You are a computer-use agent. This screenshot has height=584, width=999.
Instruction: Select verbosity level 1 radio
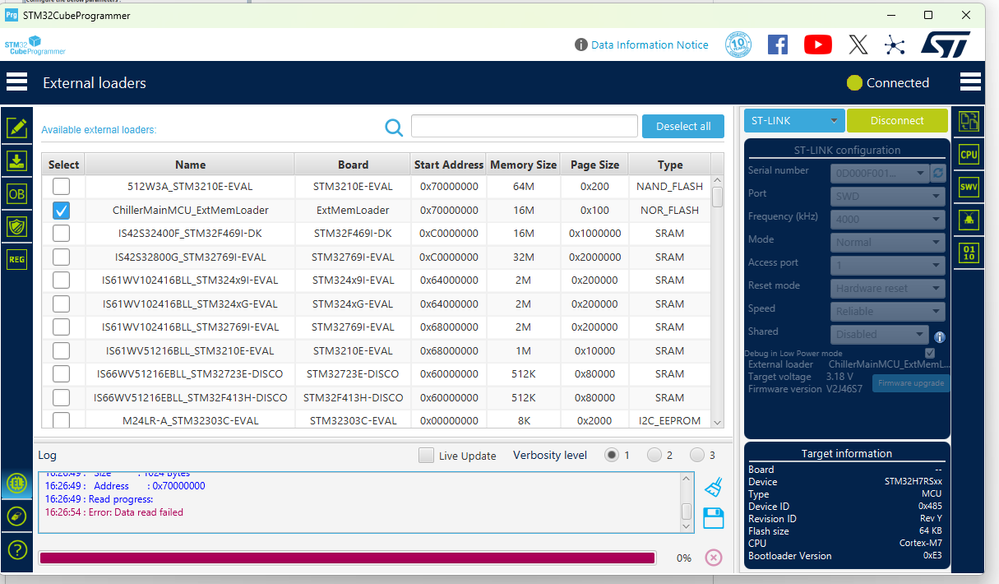(x=611, y=455)
